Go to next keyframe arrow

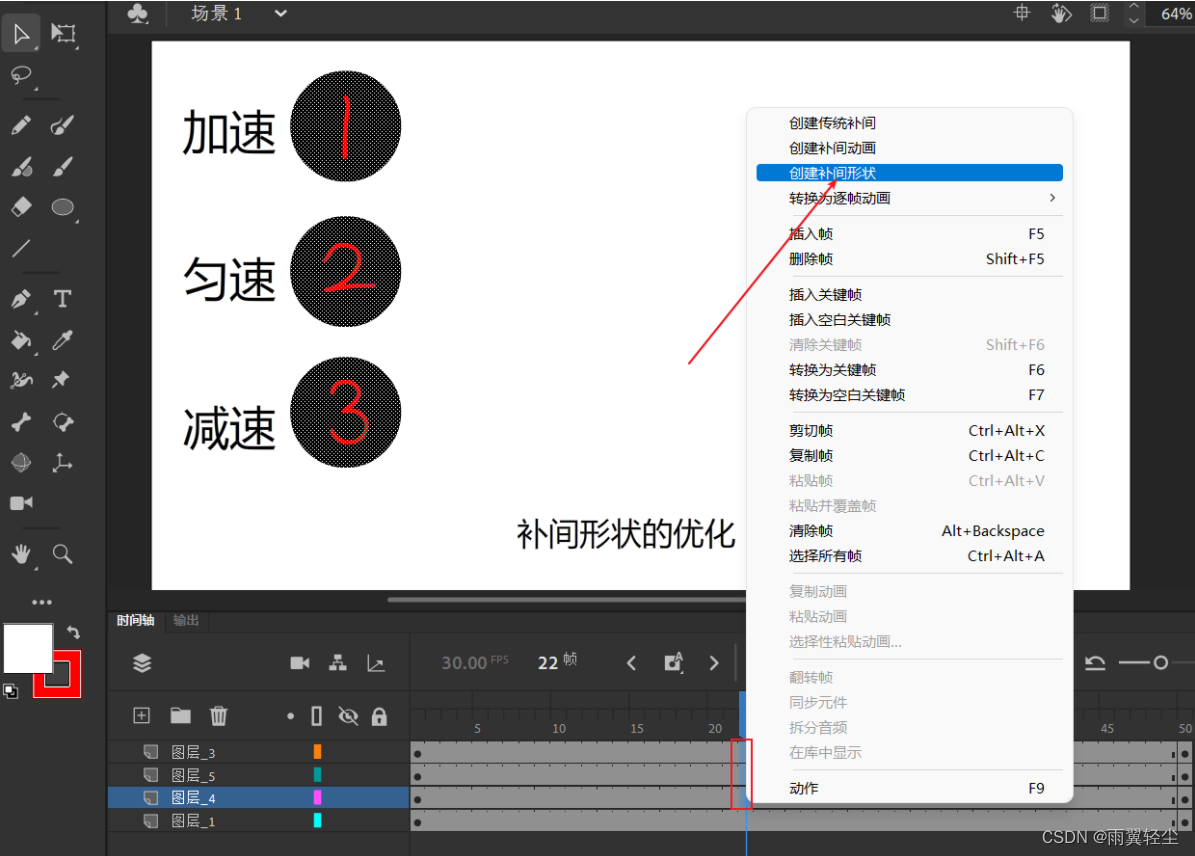pos(714,663)
